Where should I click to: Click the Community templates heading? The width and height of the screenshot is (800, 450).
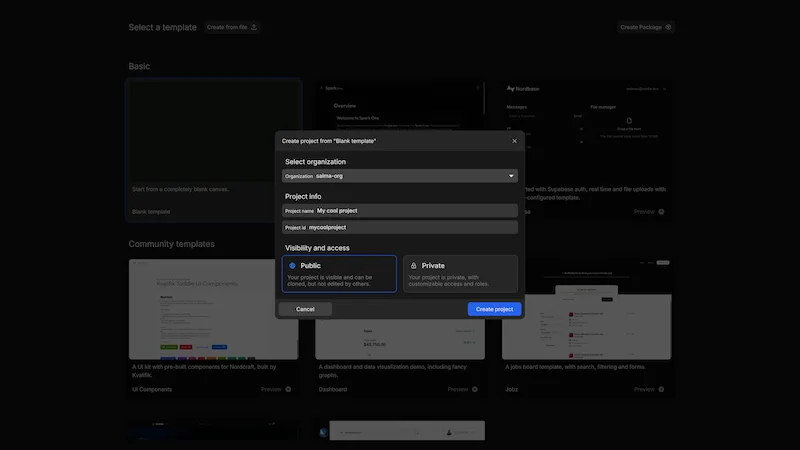[171, 244]
